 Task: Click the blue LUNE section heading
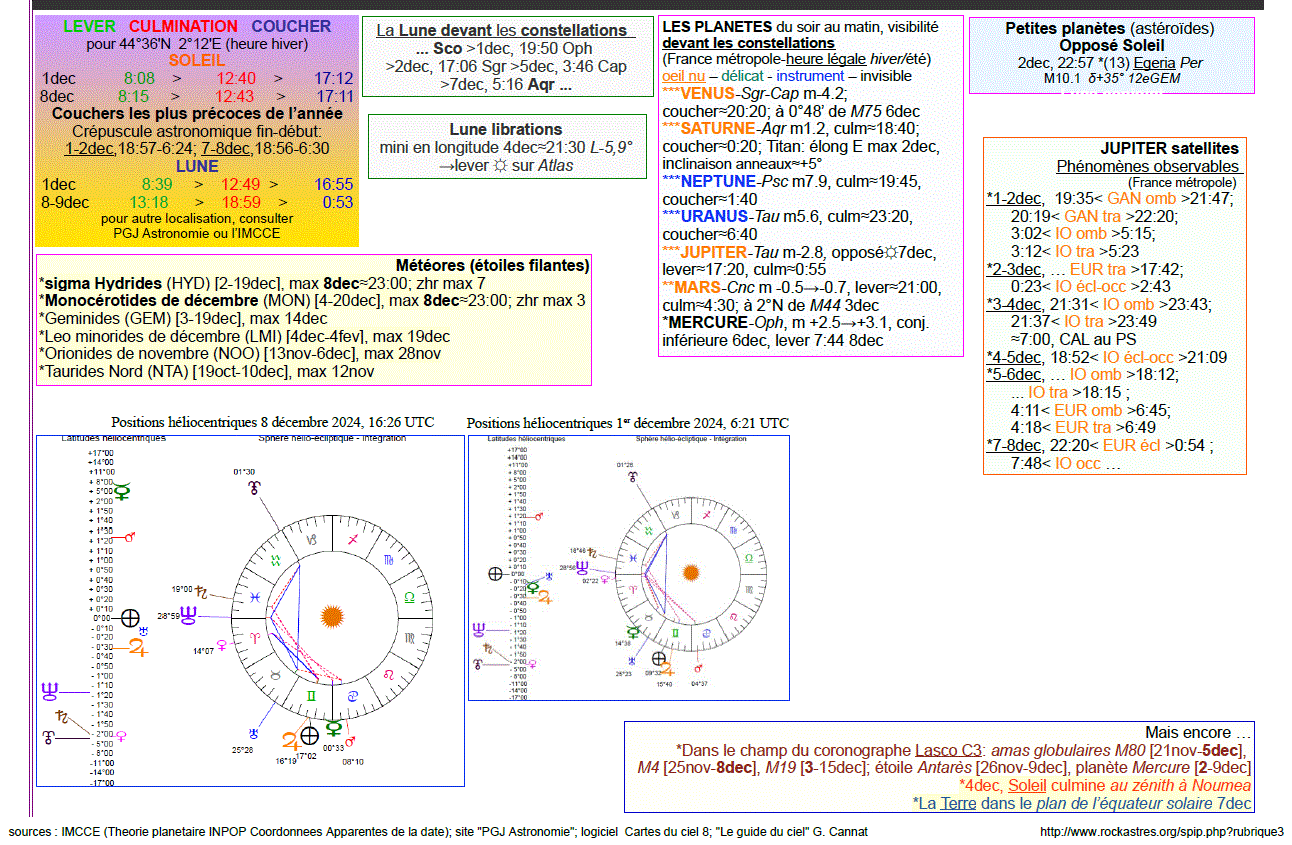pyautogui.click(x=197, y=166)
